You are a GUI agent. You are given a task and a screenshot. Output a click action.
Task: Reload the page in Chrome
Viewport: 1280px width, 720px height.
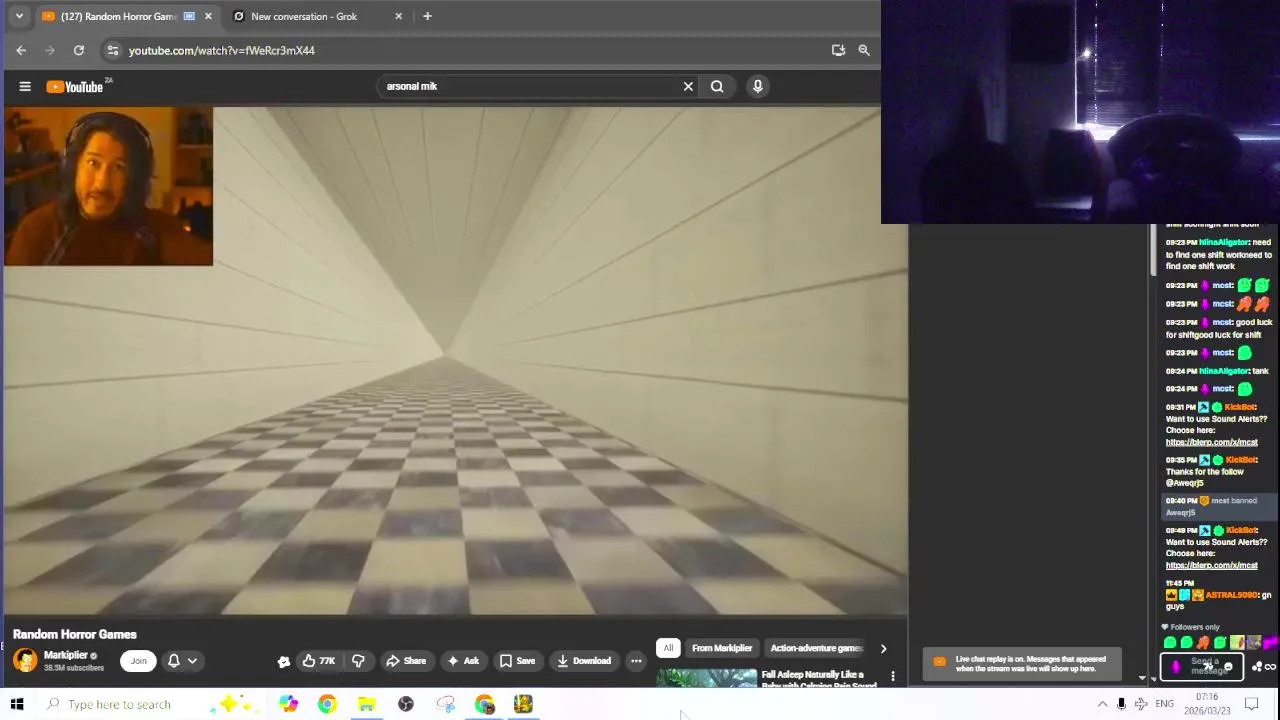(x=78, y=50)
